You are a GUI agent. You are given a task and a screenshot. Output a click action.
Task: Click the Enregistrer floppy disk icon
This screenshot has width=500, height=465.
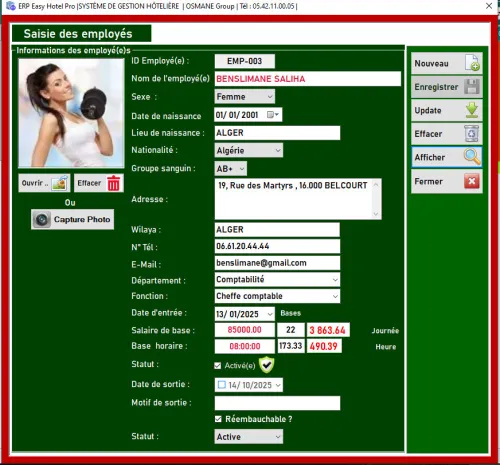pyautogui.click(x=472, y=87)
